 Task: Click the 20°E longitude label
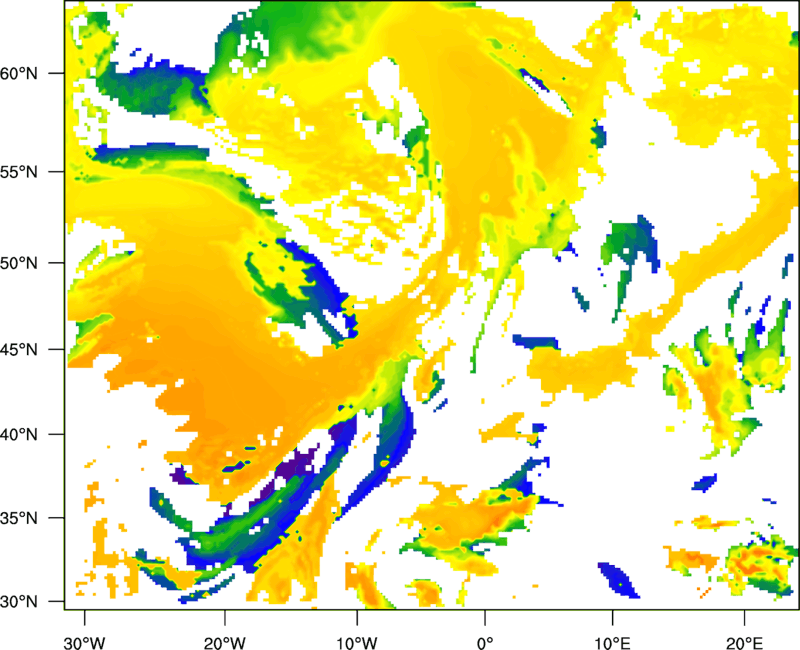pos(744,643)
